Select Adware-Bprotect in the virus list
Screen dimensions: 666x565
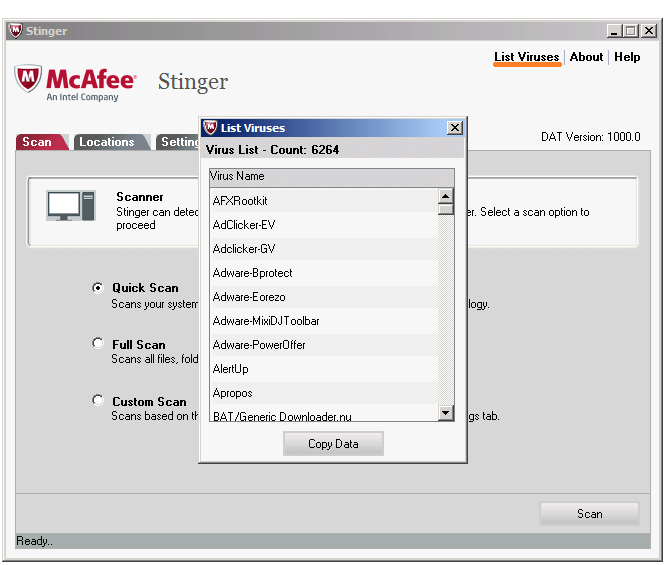coord(324,273)
